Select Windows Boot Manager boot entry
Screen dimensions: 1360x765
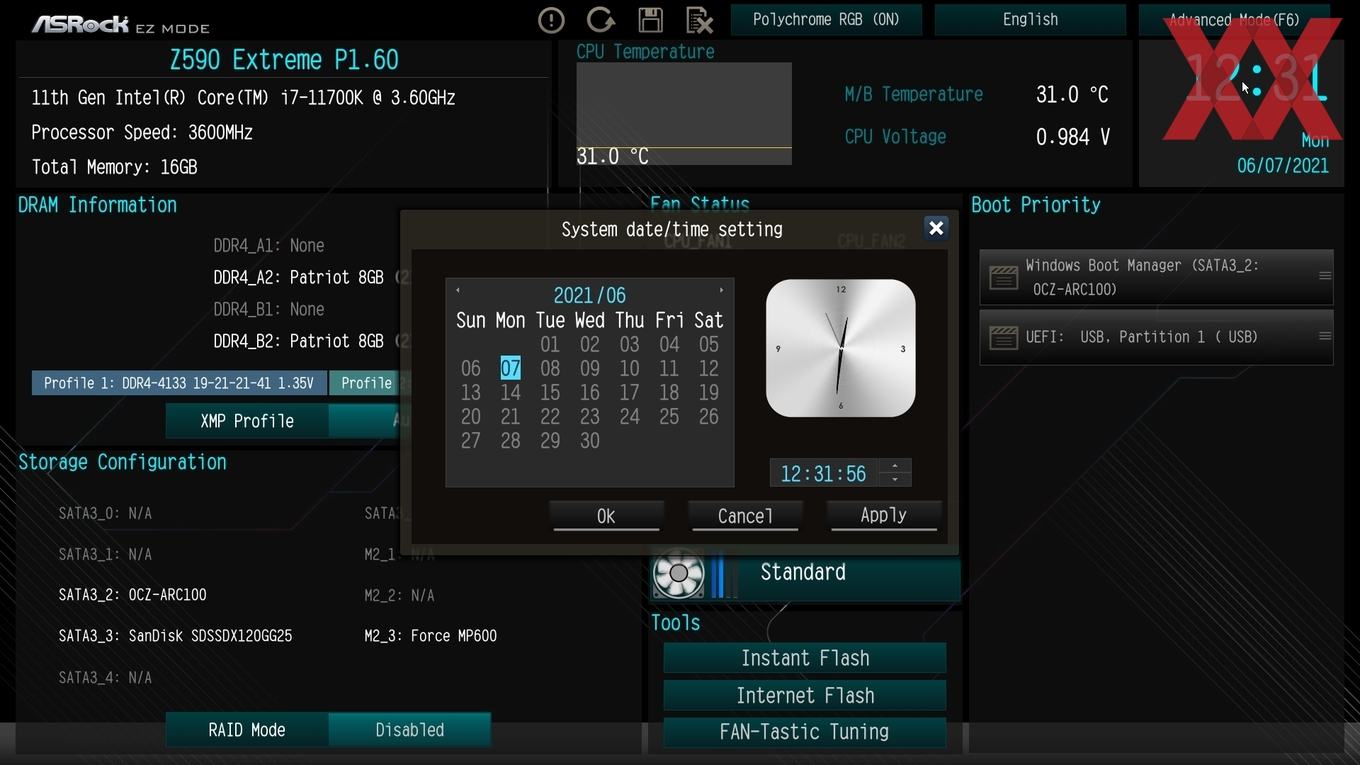1156,277
